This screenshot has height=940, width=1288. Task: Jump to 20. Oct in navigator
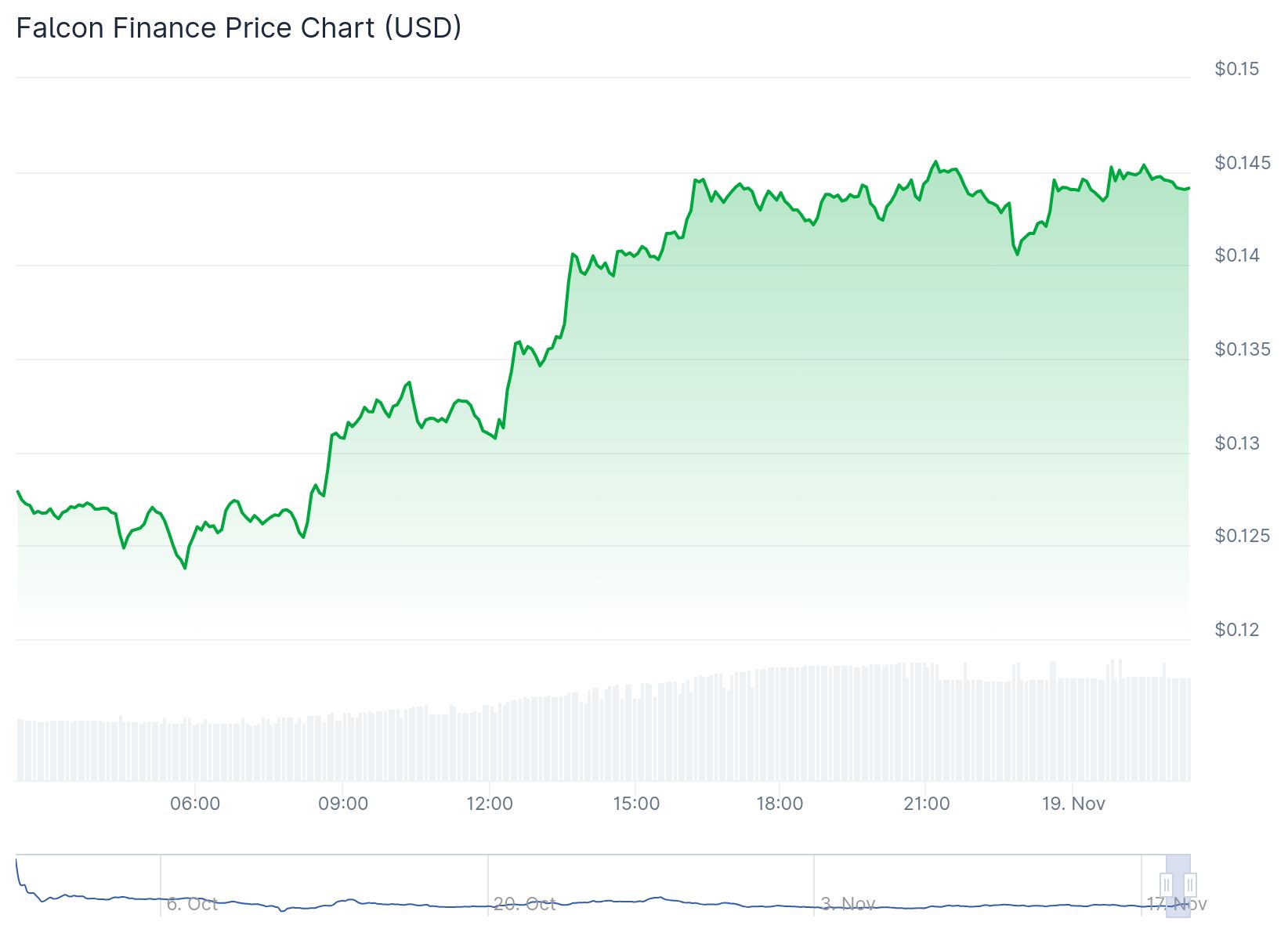click(x=524, y=904)
